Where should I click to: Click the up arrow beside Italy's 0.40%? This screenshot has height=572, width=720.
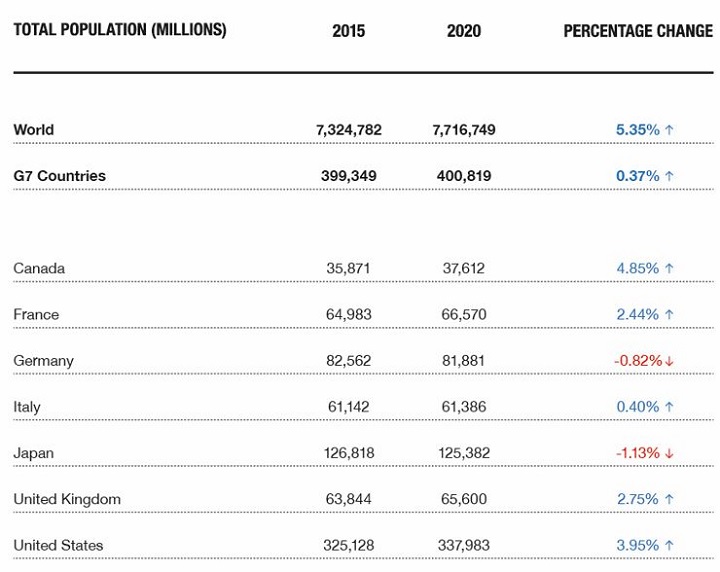(x=669, y=407)
